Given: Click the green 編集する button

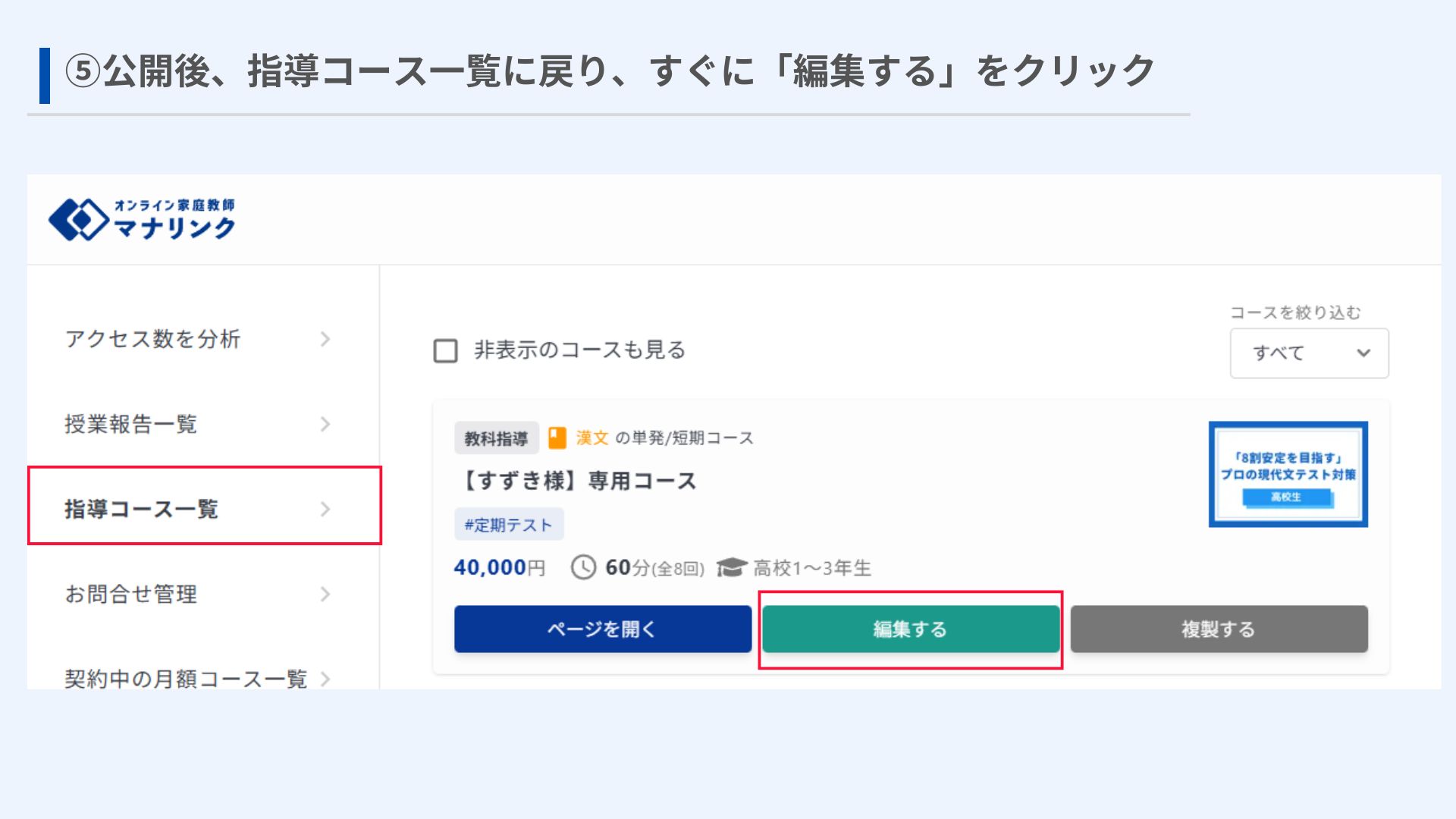Looking at the screenshot, I should pos(911,629).
